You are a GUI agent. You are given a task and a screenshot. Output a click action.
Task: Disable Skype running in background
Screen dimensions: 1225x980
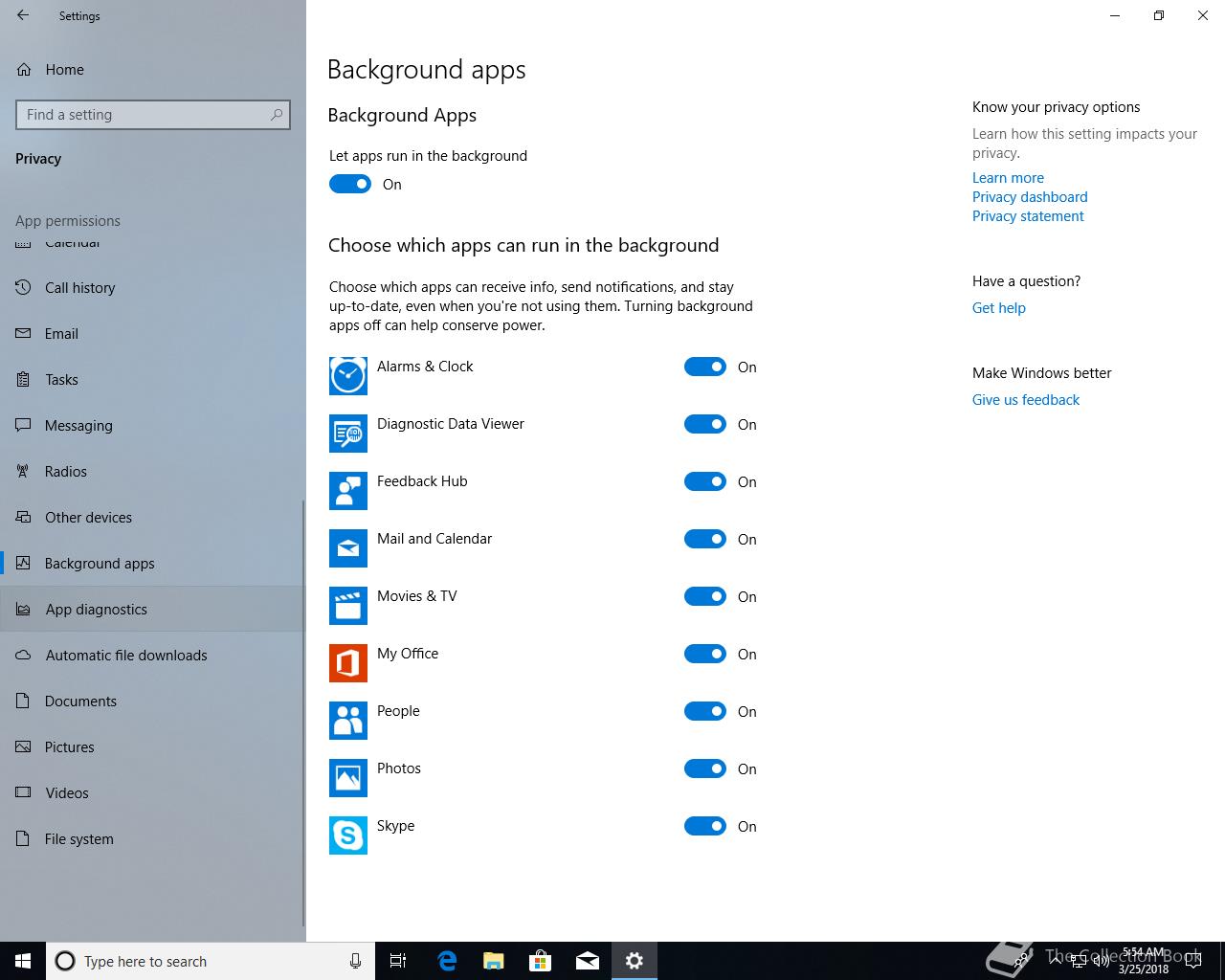coord(705,826)
